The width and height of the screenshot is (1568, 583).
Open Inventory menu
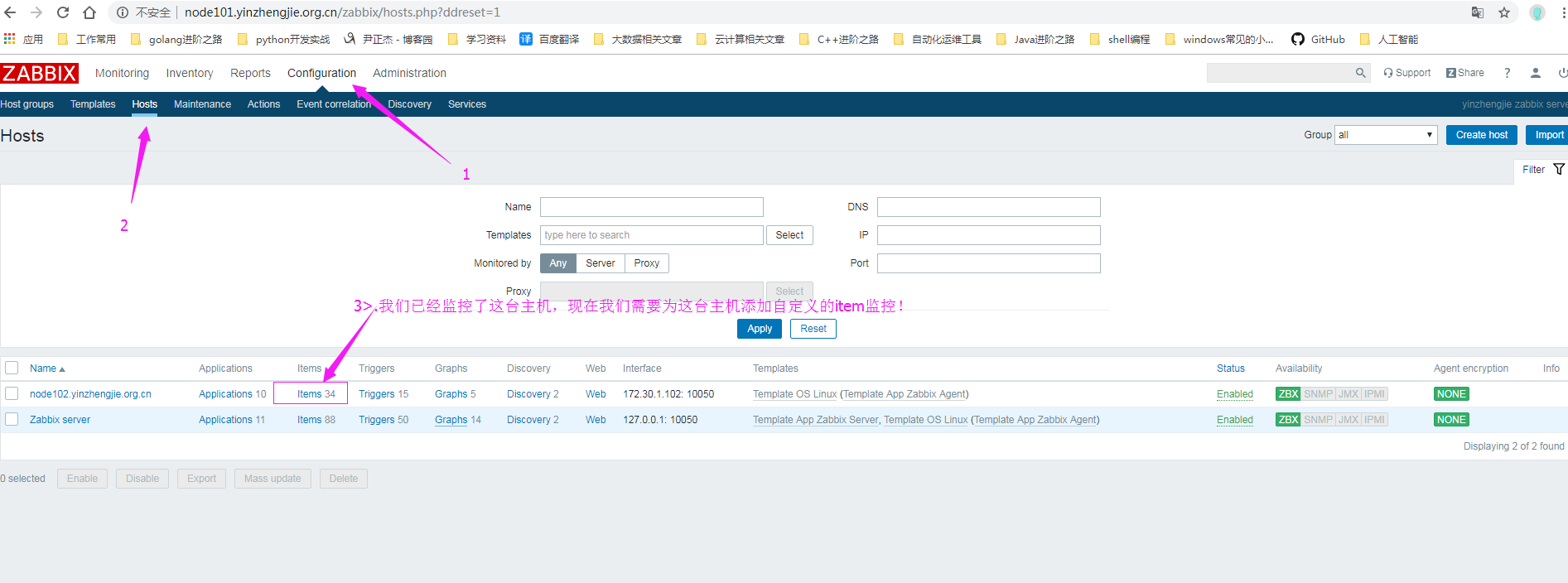tap(190, 73)
